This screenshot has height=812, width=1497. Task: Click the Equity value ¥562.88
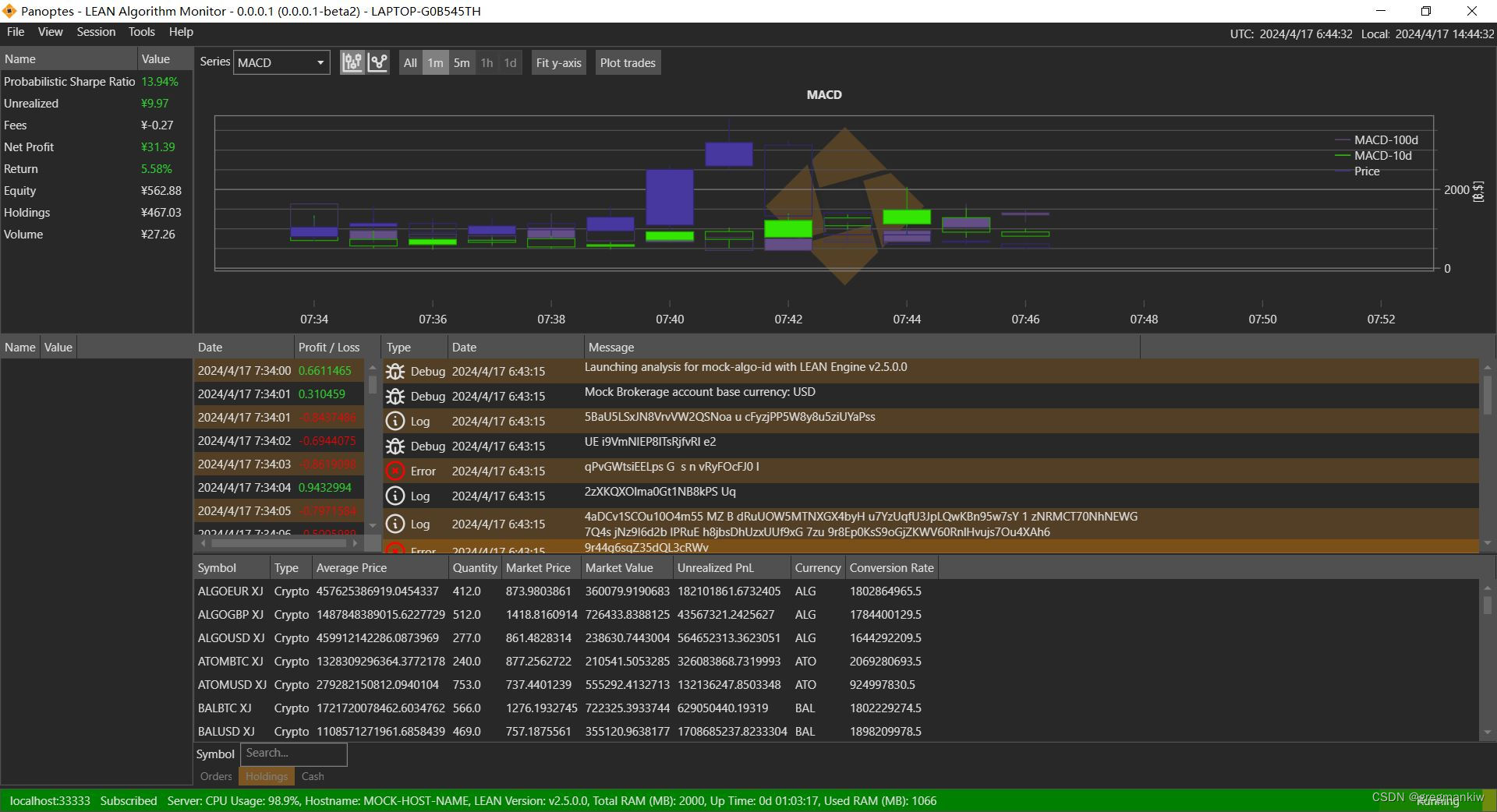pos(161,191)
